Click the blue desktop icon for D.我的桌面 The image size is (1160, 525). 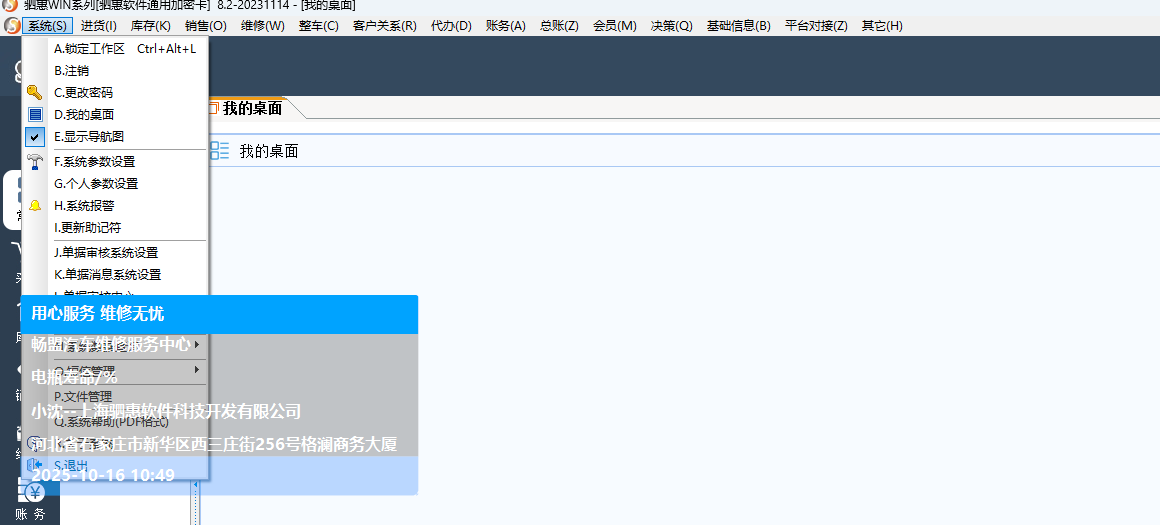click(35, 114)
